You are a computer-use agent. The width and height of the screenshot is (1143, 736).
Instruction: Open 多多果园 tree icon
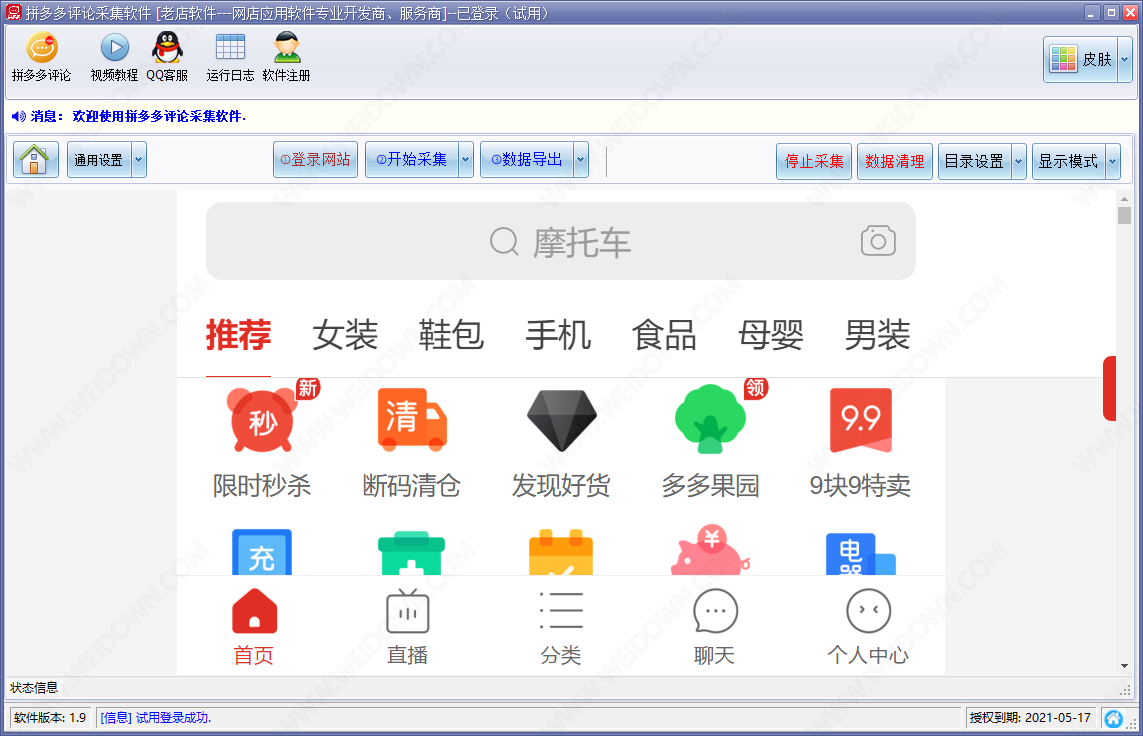(x=711, y=420)
